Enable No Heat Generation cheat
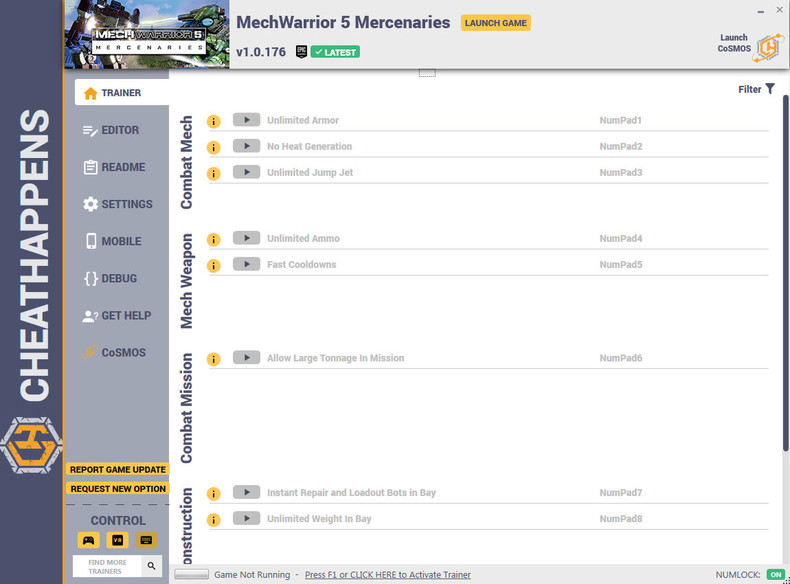This screenshot has height=584, width=790. pyautogui.click(x=246, y=146)
